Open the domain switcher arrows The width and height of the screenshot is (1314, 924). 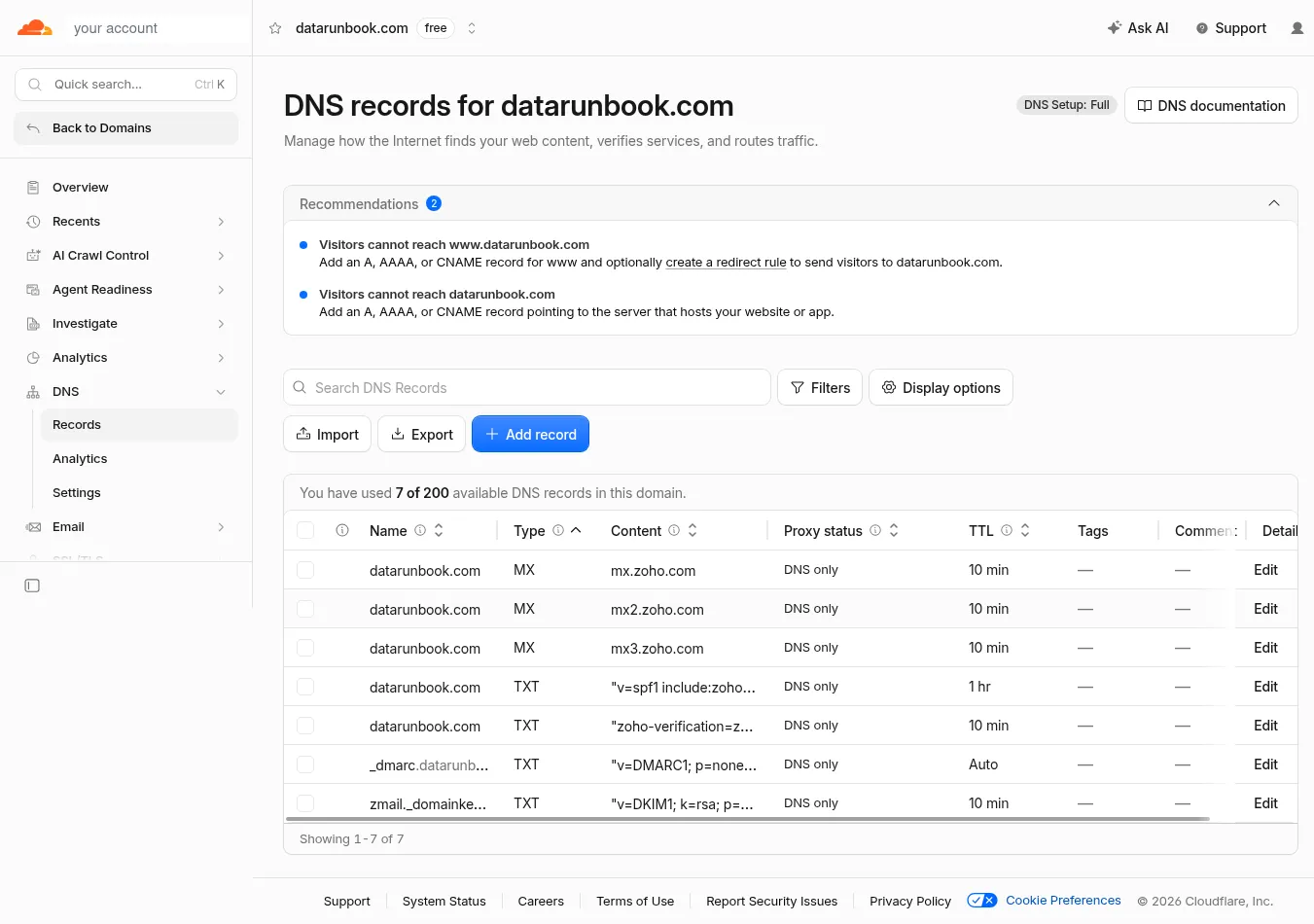(472, 28)
